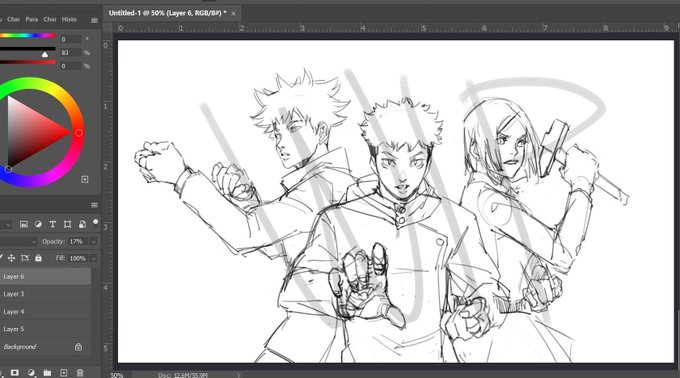This screenshot has width=680, height=378.
Task: Click the hue value field showing 0
Action: coord(71,39)
